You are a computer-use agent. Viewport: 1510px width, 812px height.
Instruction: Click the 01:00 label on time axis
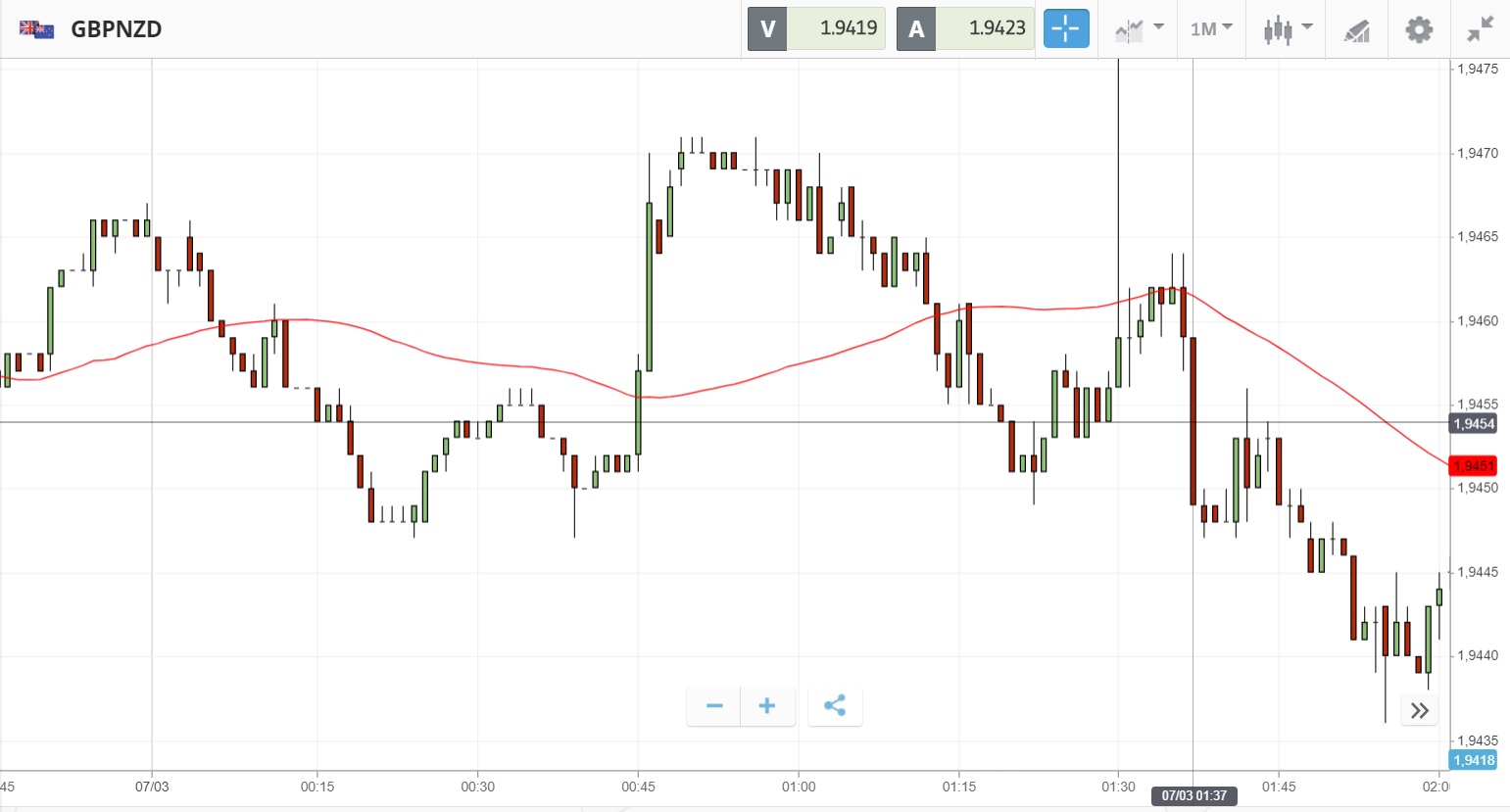(x=799, y=787)
